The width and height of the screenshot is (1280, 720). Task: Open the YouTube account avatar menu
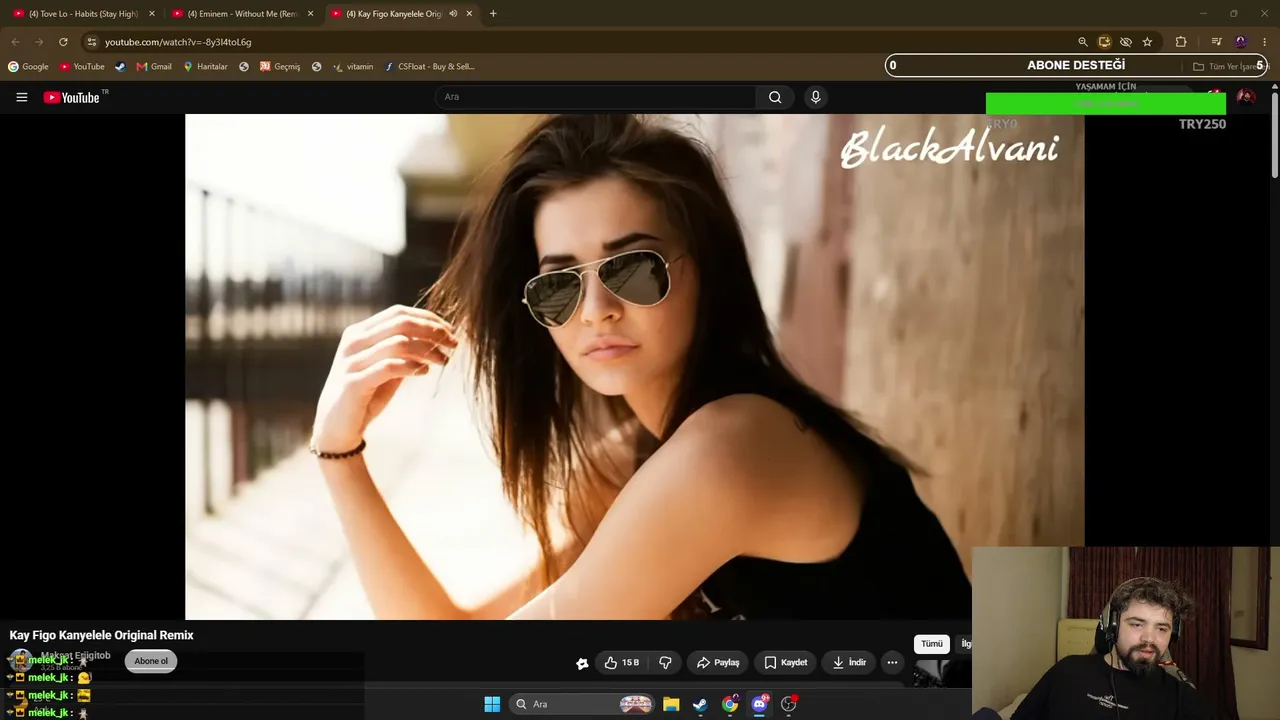1245,97
